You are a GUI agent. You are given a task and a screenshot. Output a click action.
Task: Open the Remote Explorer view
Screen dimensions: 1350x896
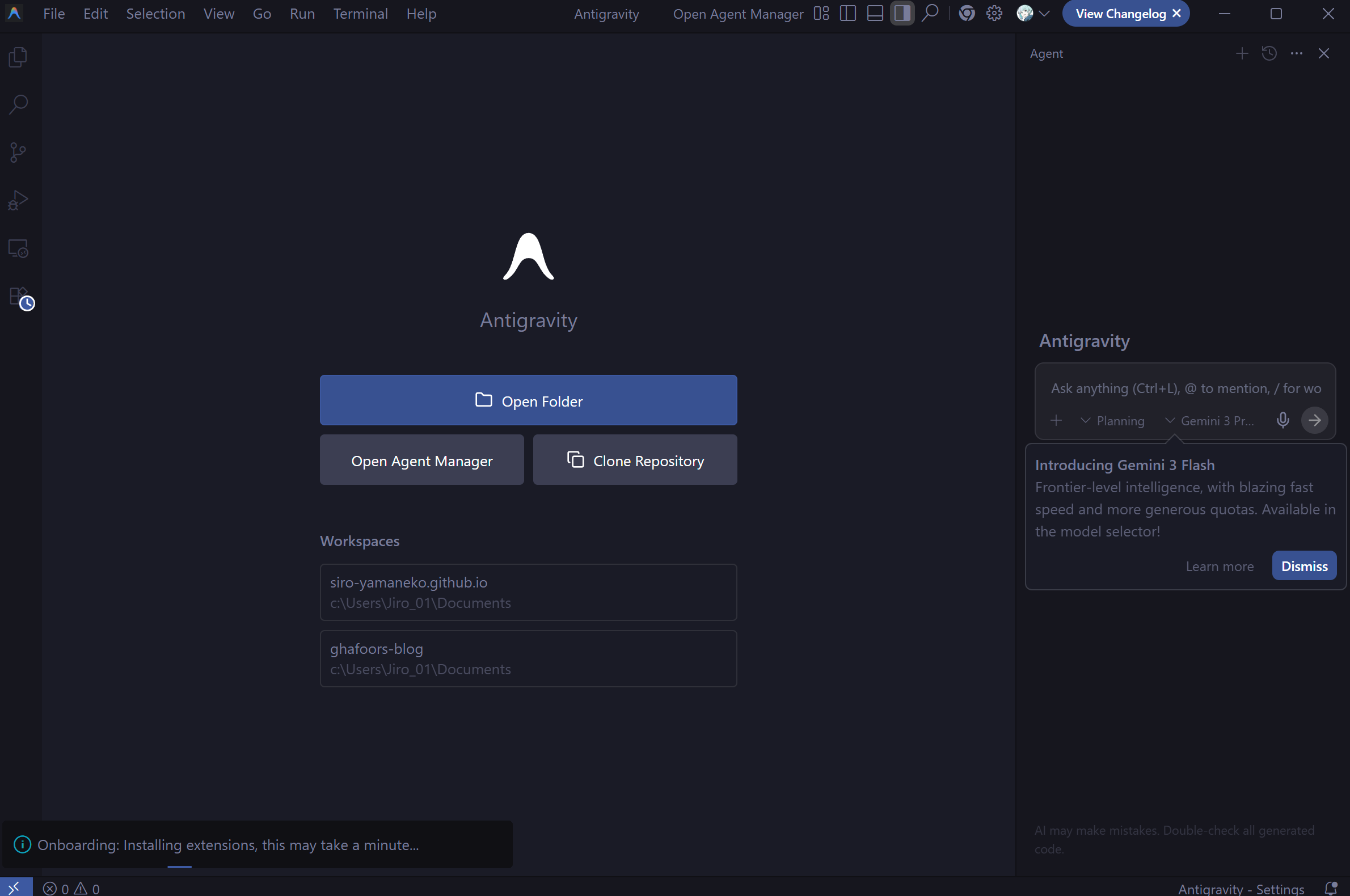tap(18, 248)
